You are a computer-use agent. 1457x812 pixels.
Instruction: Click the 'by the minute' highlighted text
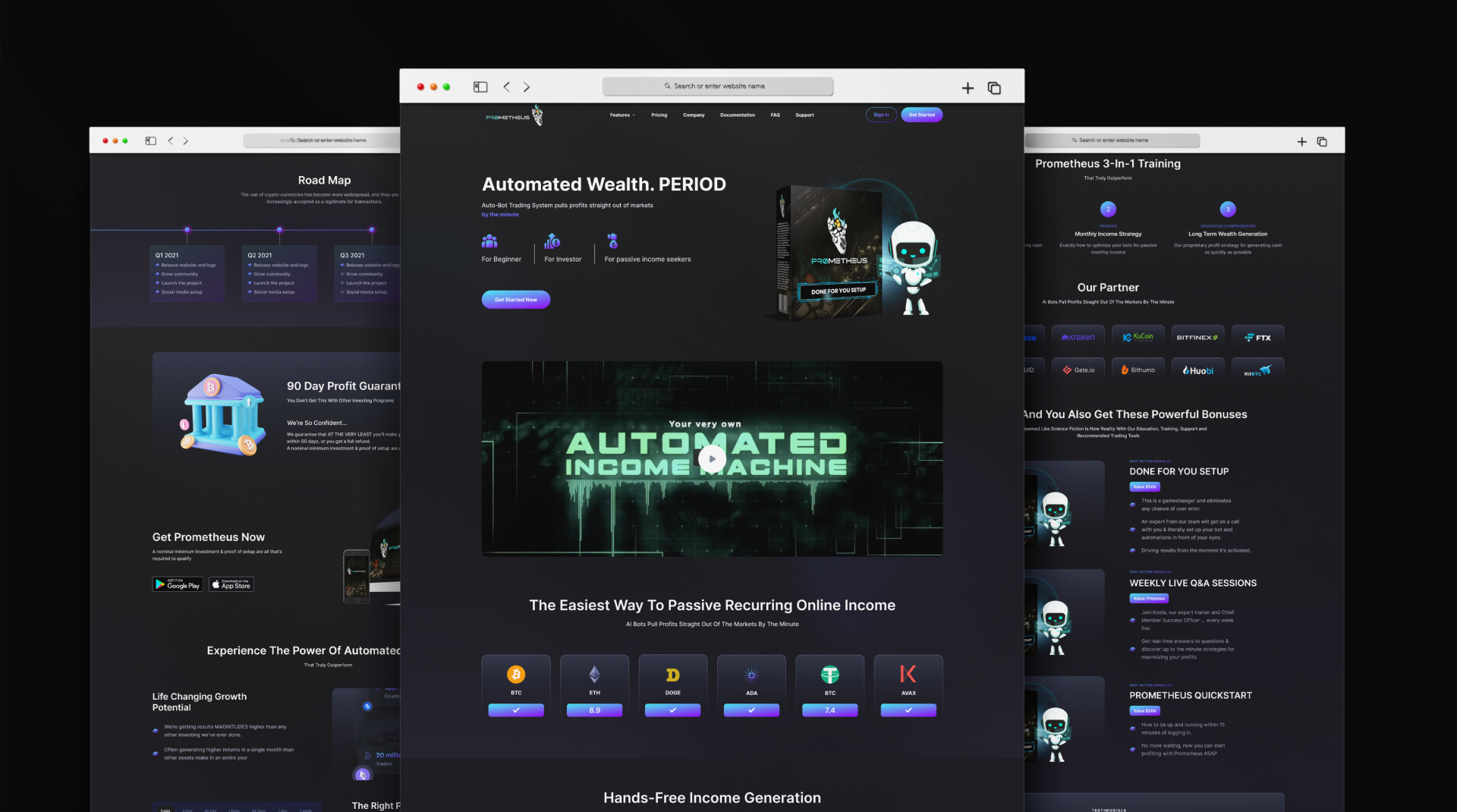coord(500,215)
